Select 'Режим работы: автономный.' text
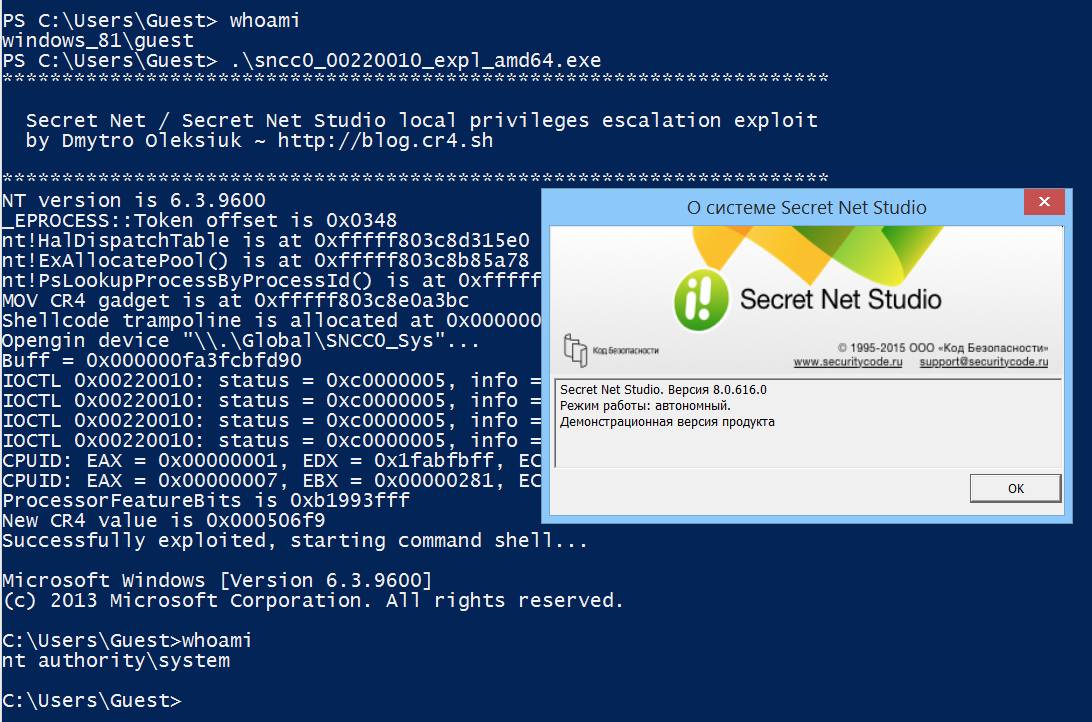This screenshot has height=722, width=1092. 645,406
